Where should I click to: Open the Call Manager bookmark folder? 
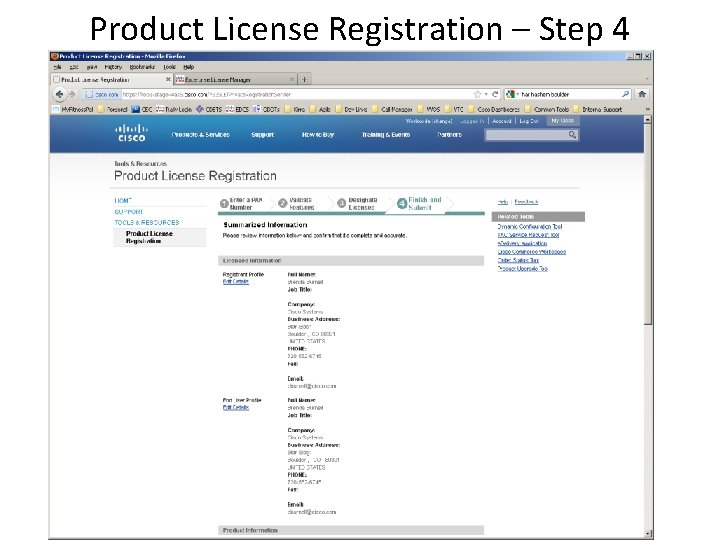click(x=392, y=109)
